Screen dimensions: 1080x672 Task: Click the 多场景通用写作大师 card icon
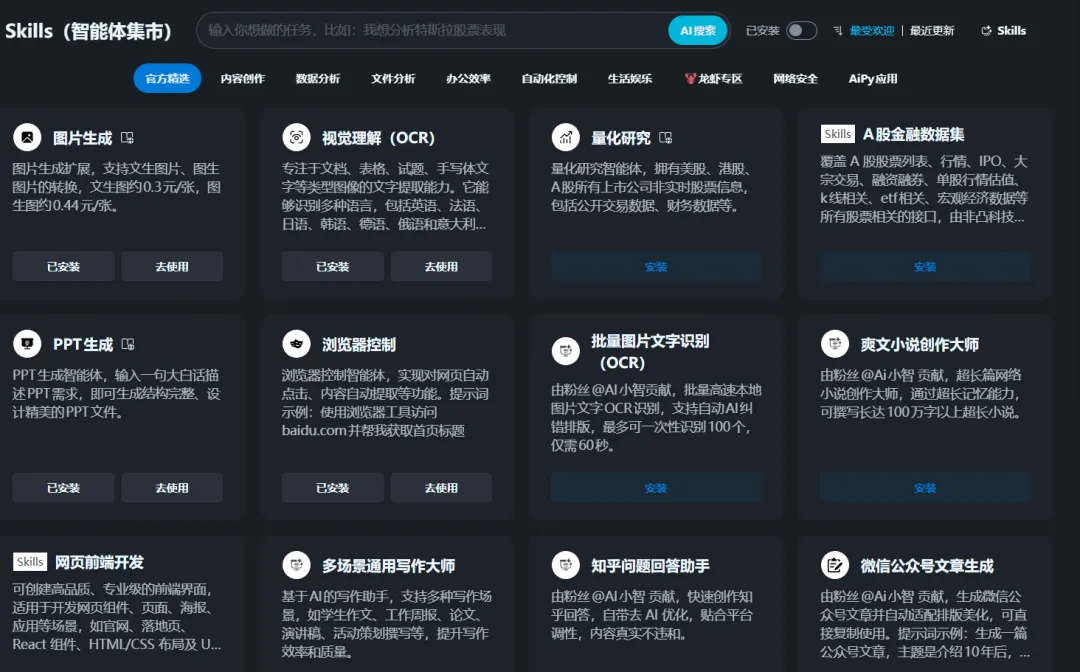(296, 565)
